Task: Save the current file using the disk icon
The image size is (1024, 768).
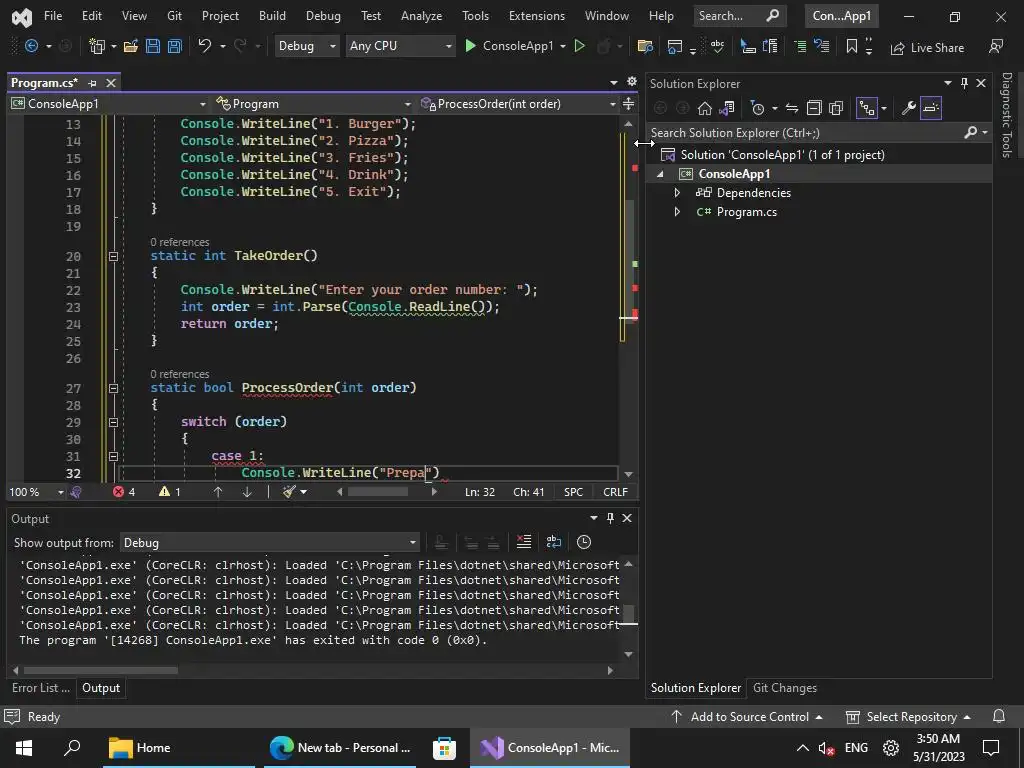Action: click(x=153, y=46)
